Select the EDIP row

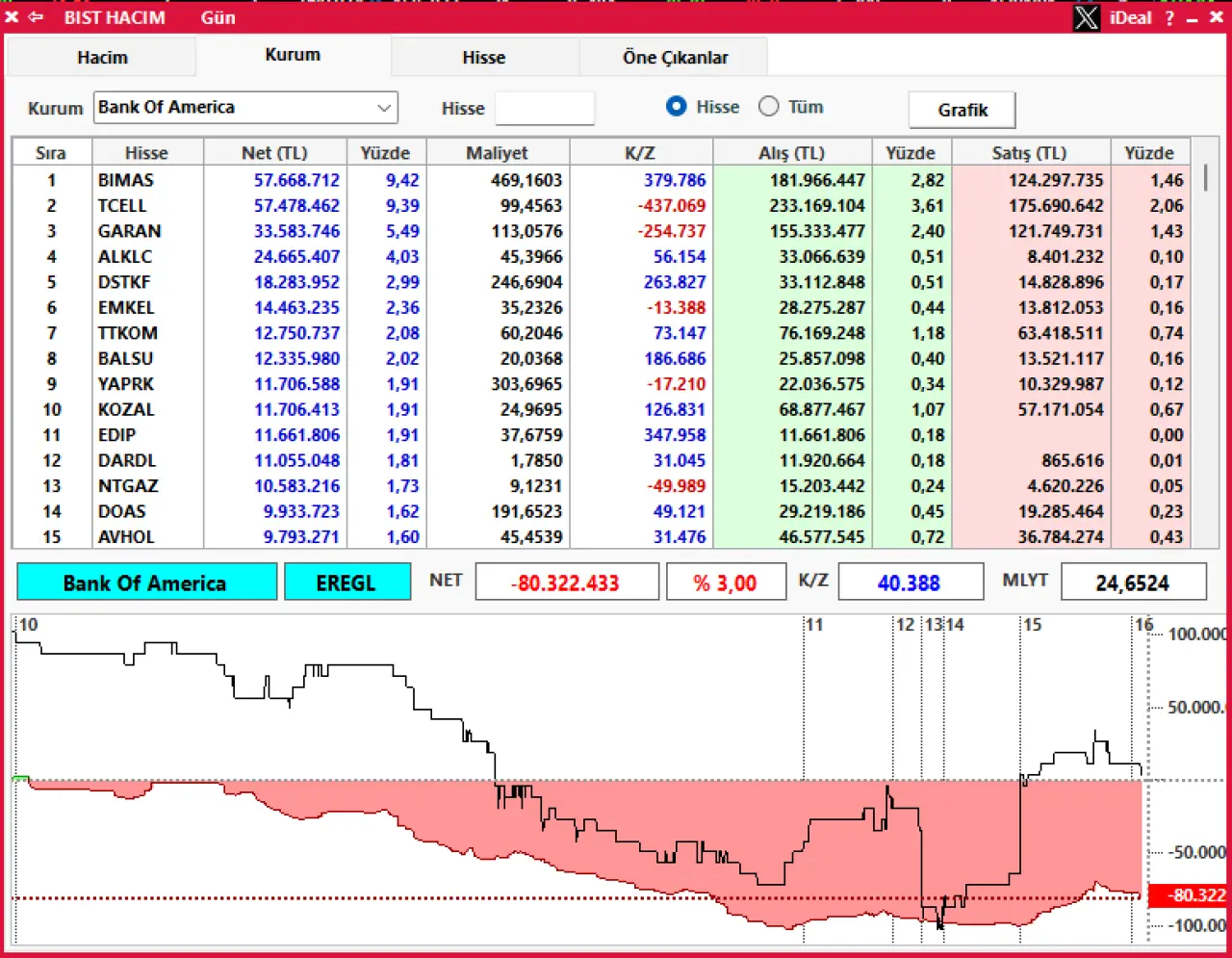point(602,435)
